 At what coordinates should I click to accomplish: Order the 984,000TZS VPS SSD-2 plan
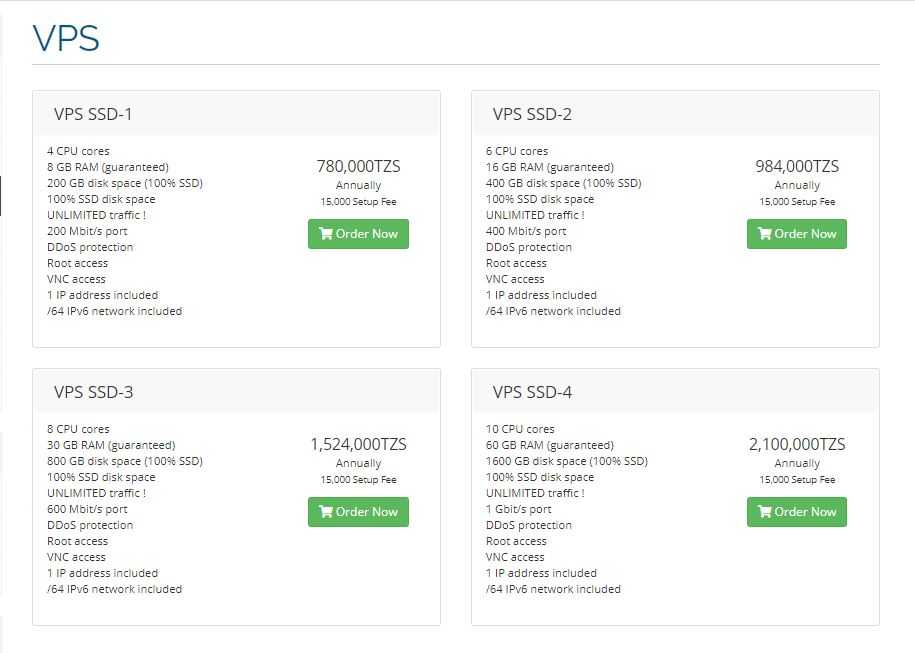click(797, 234)
